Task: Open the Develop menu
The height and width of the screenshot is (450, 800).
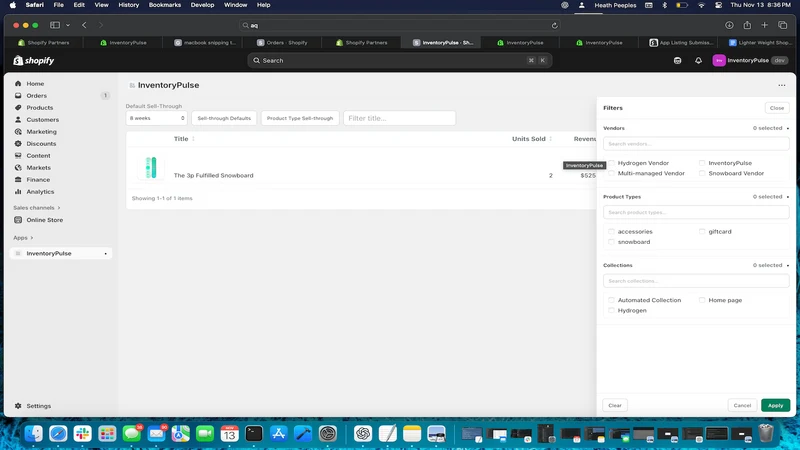Action: [203, 5]
